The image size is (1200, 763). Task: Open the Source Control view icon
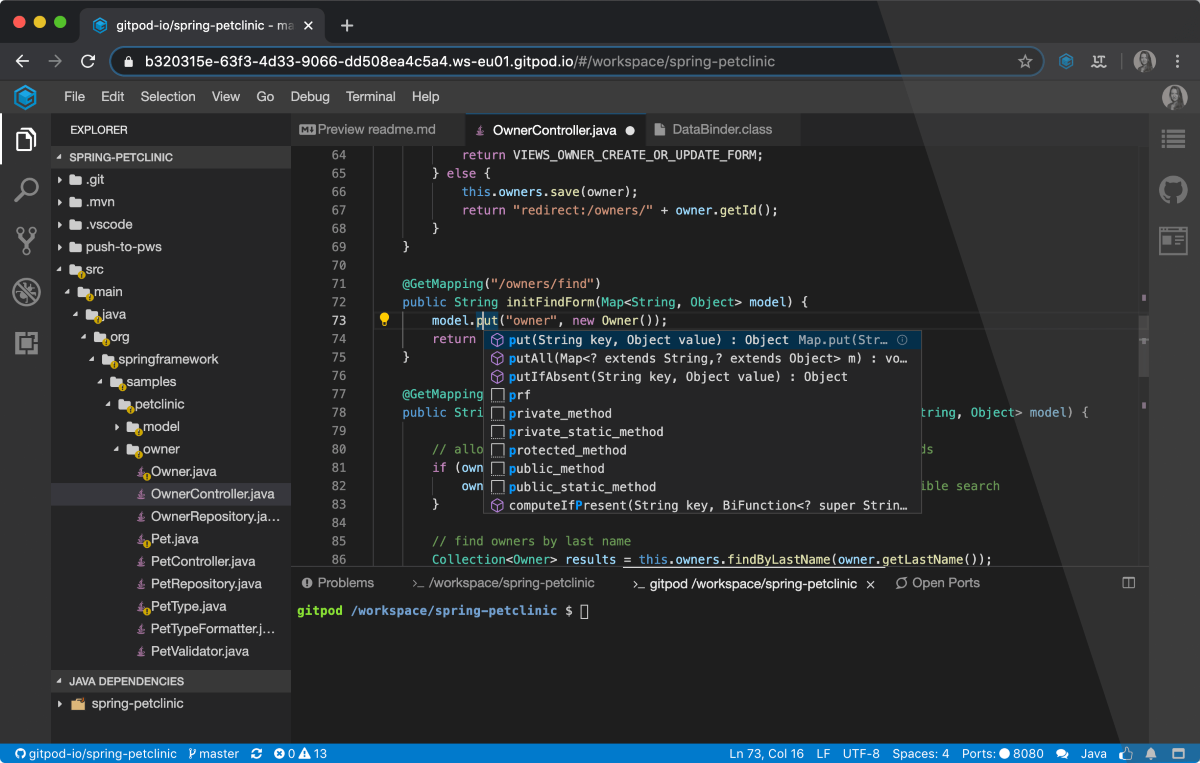pyautogui.click(x=26, y=240)
